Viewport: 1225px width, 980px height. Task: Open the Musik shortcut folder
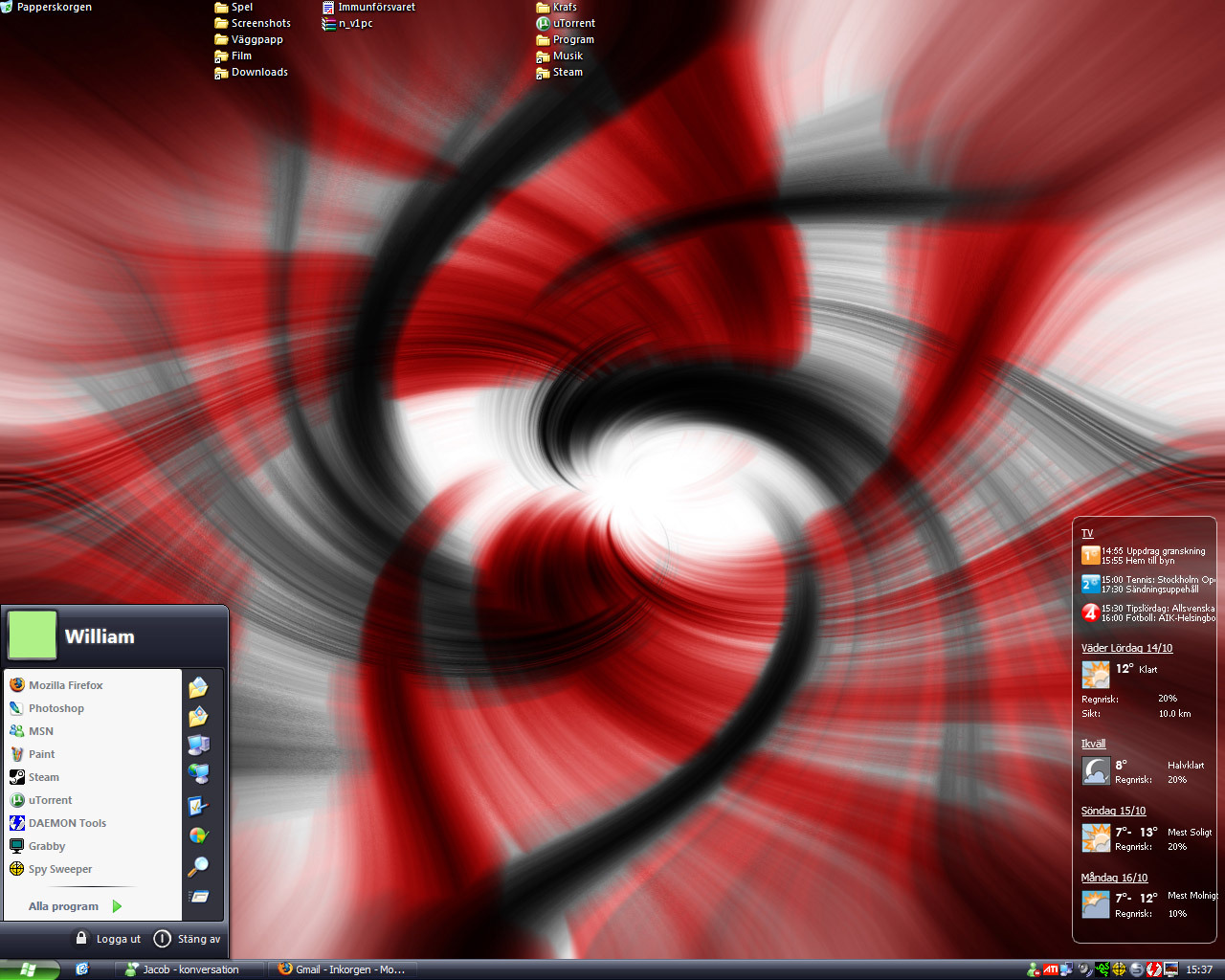(x=560, y=56)
